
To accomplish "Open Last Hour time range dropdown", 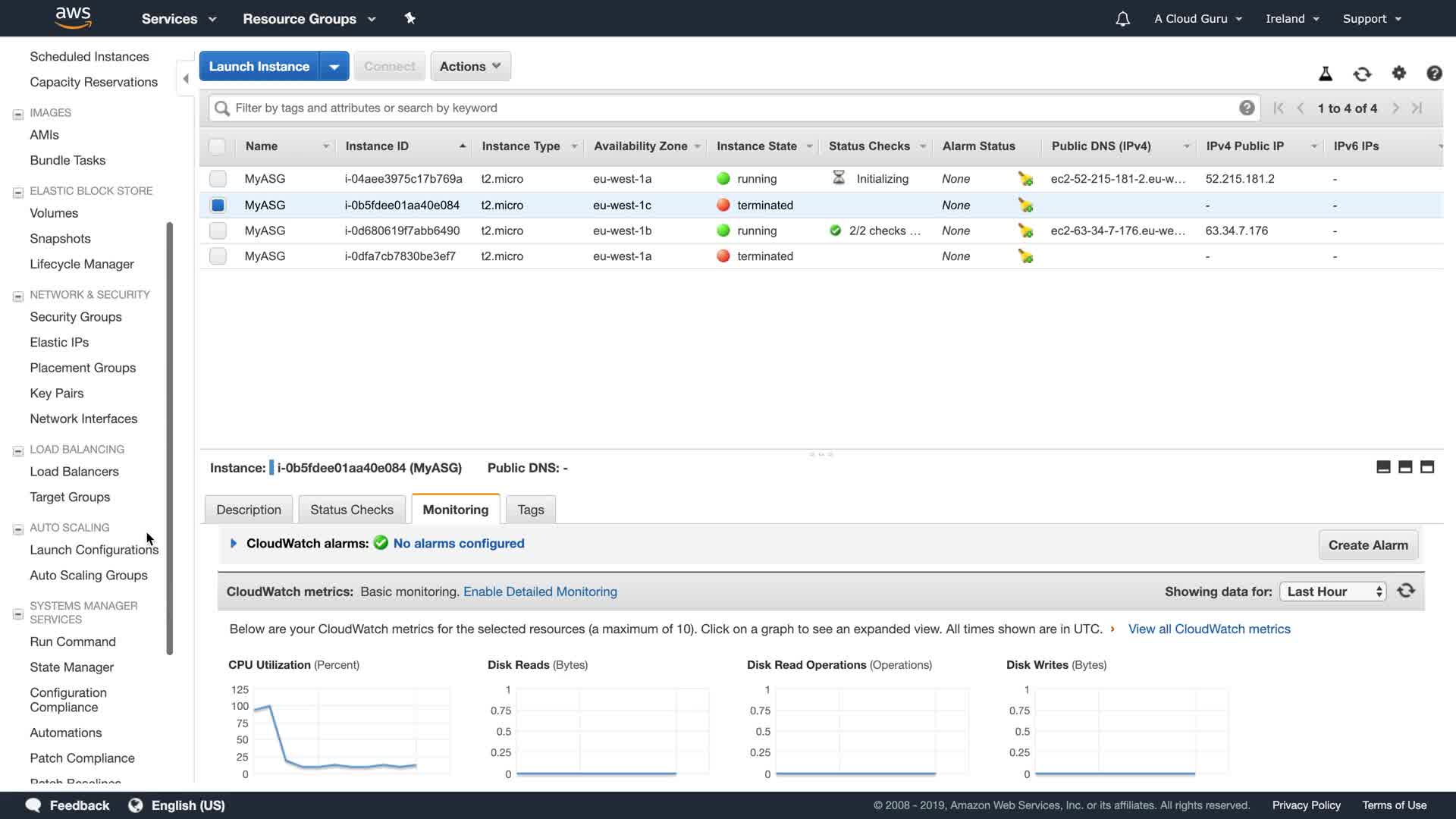I will pyautogui.click(x=1332, y=591).
